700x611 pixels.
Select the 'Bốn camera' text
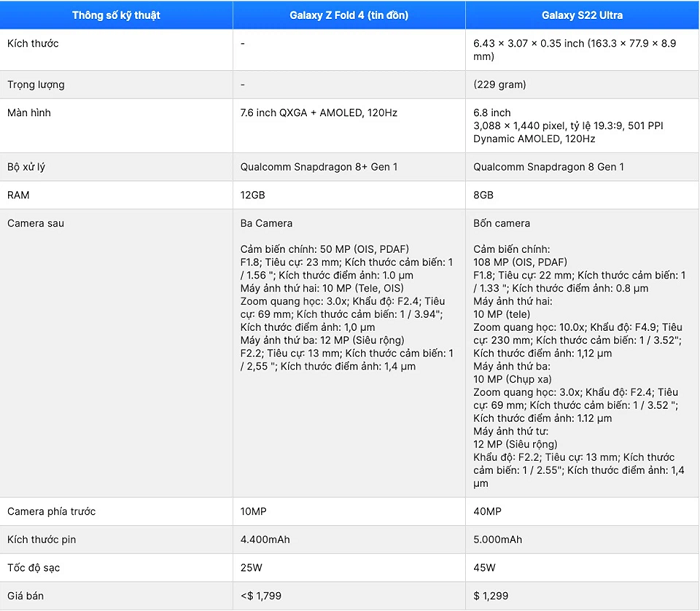click(502, 223)
